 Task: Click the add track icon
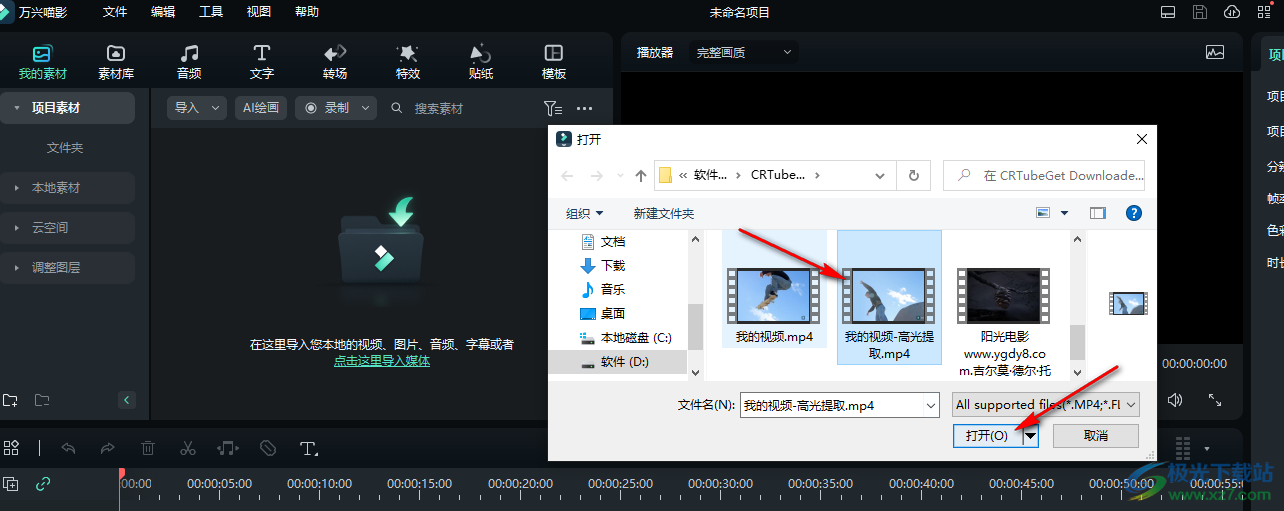11,484
